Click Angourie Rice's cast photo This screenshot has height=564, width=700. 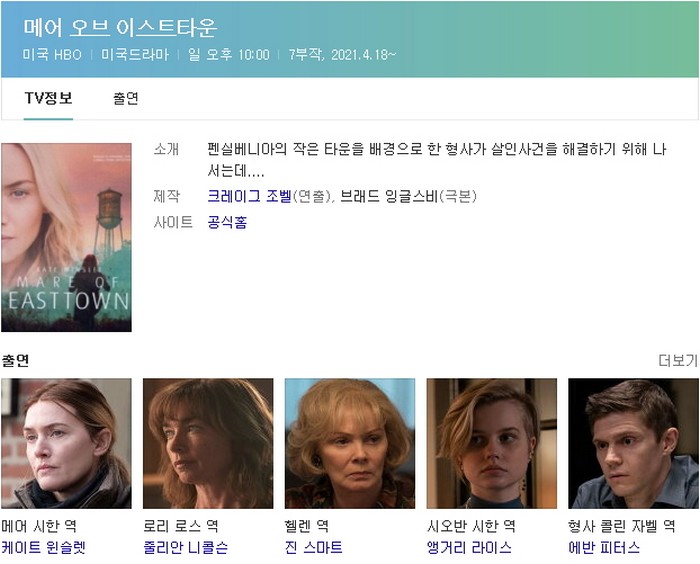(492, 443)
